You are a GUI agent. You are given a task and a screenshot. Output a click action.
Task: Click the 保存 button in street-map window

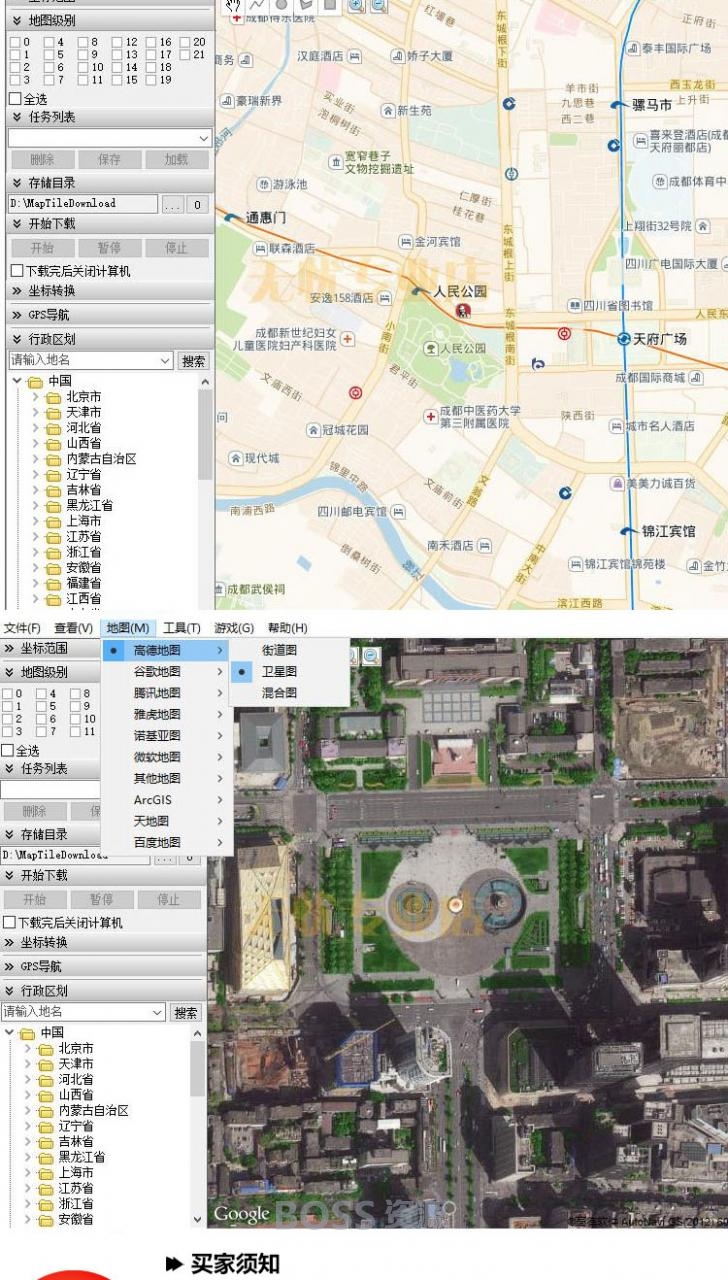(x=109, y=159)
